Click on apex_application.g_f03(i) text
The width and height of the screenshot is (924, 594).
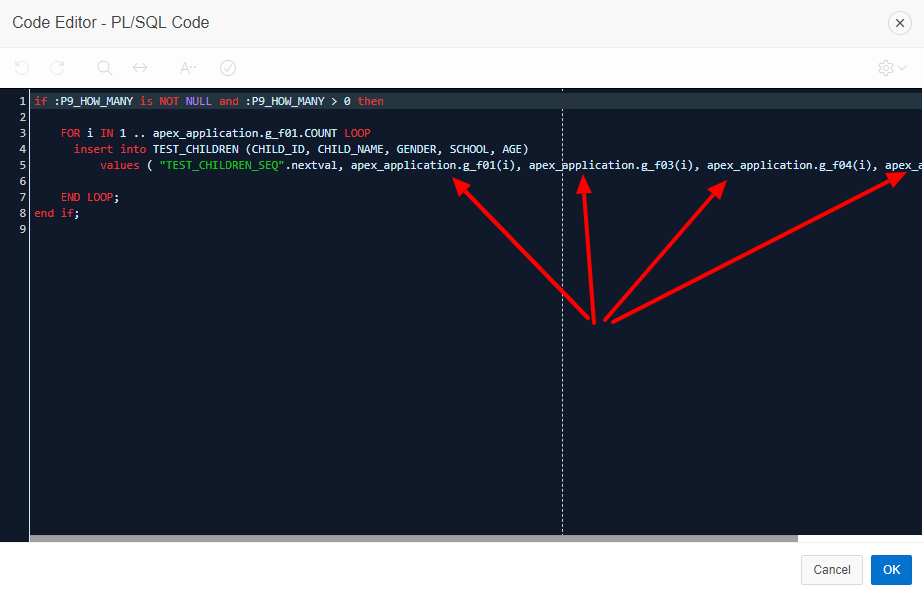[x=610, y=165]
